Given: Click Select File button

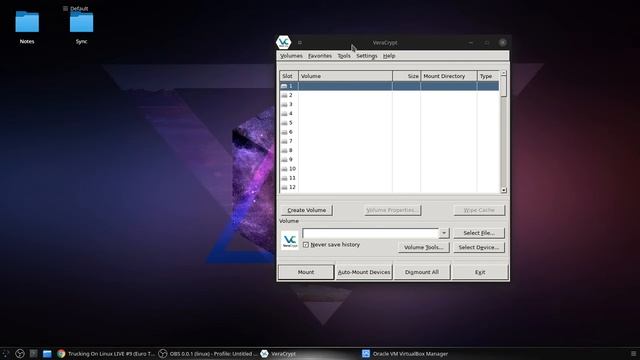Looking at the screenshot, I should tap(479, 233).
